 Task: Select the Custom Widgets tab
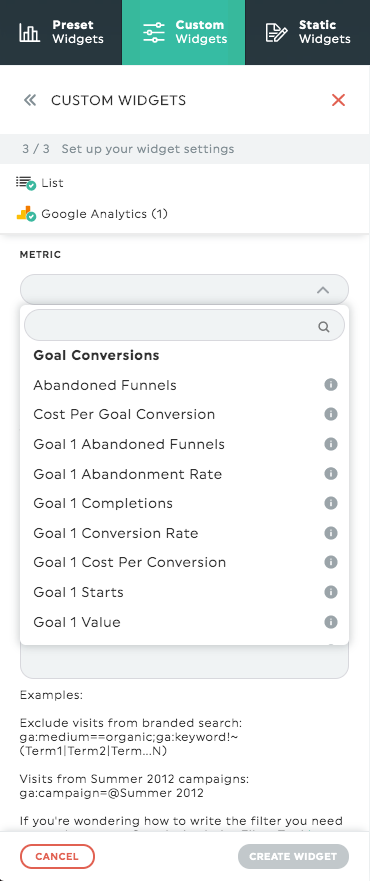pos(184,32)
